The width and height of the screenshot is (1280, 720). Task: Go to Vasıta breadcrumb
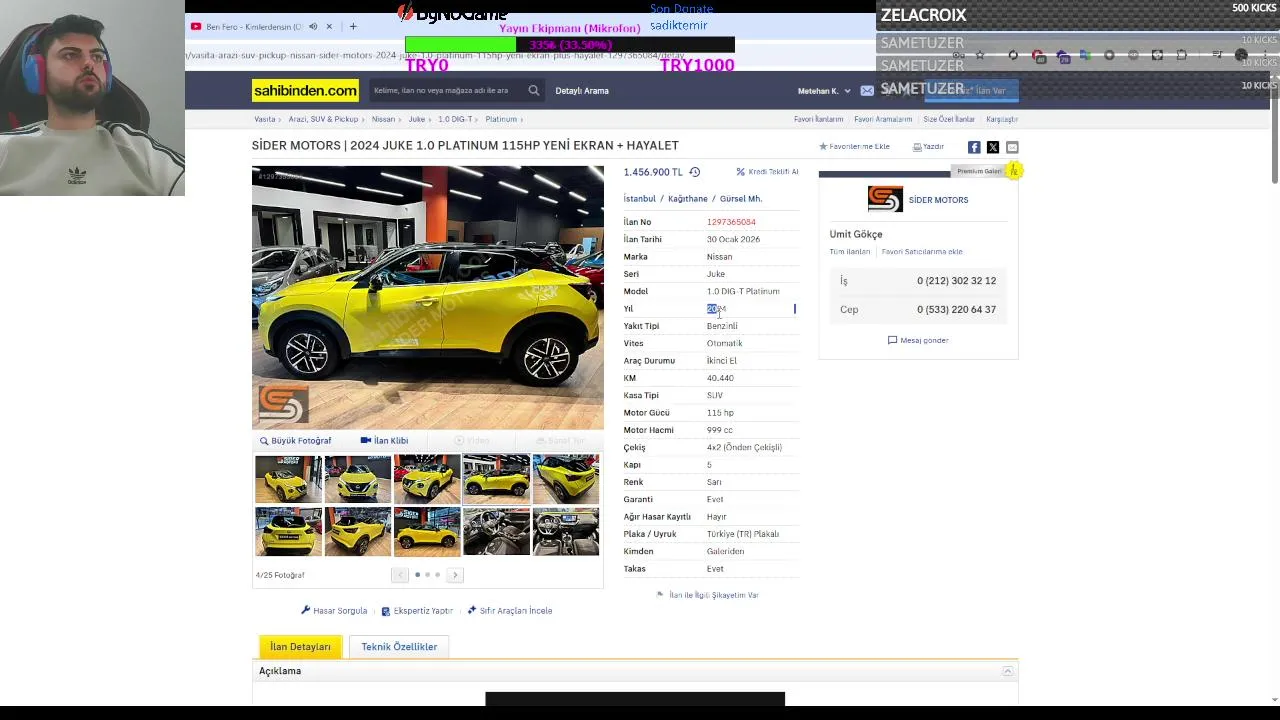point(265,119)
